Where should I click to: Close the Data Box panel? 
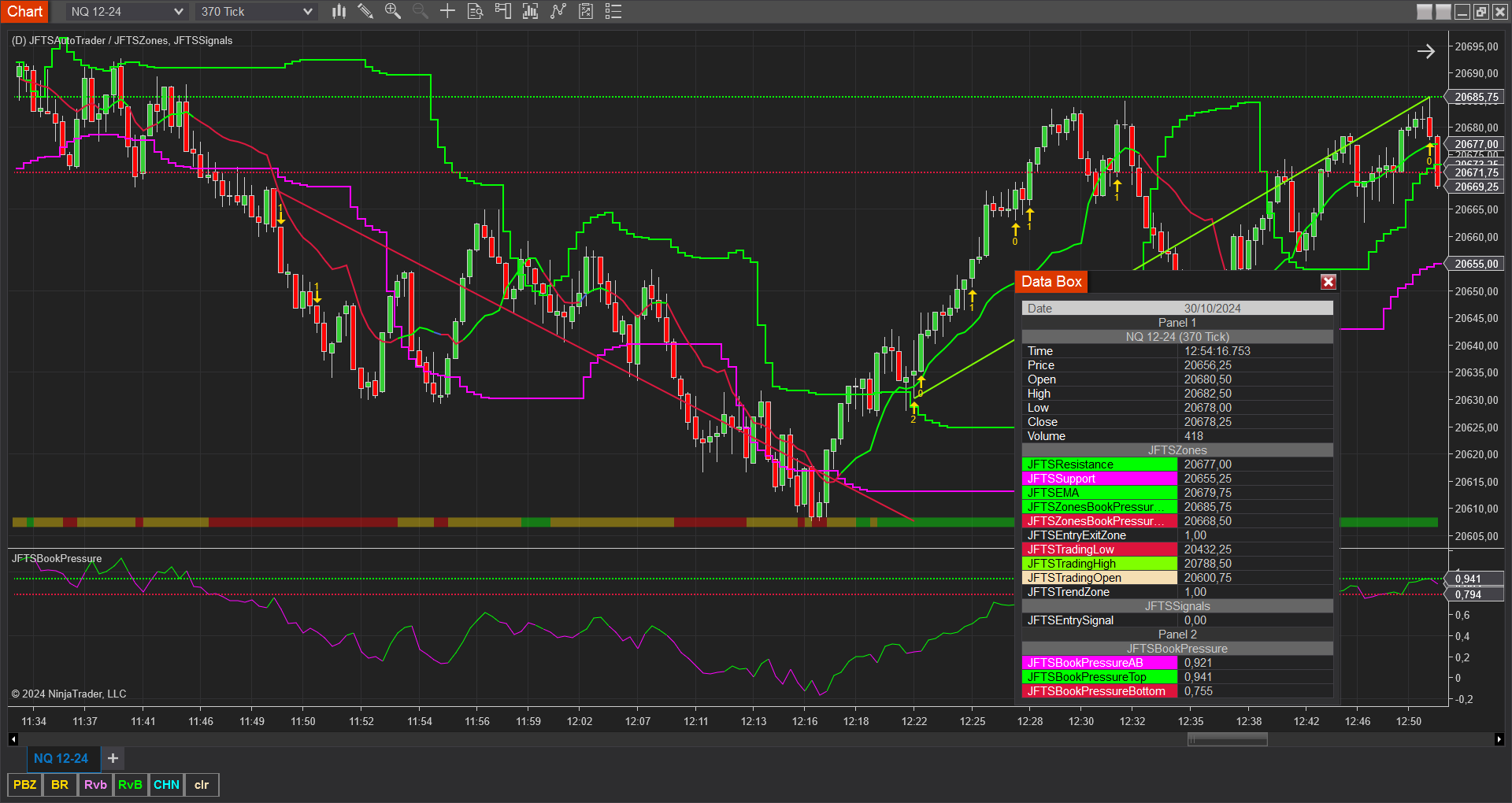(1329, 282)
